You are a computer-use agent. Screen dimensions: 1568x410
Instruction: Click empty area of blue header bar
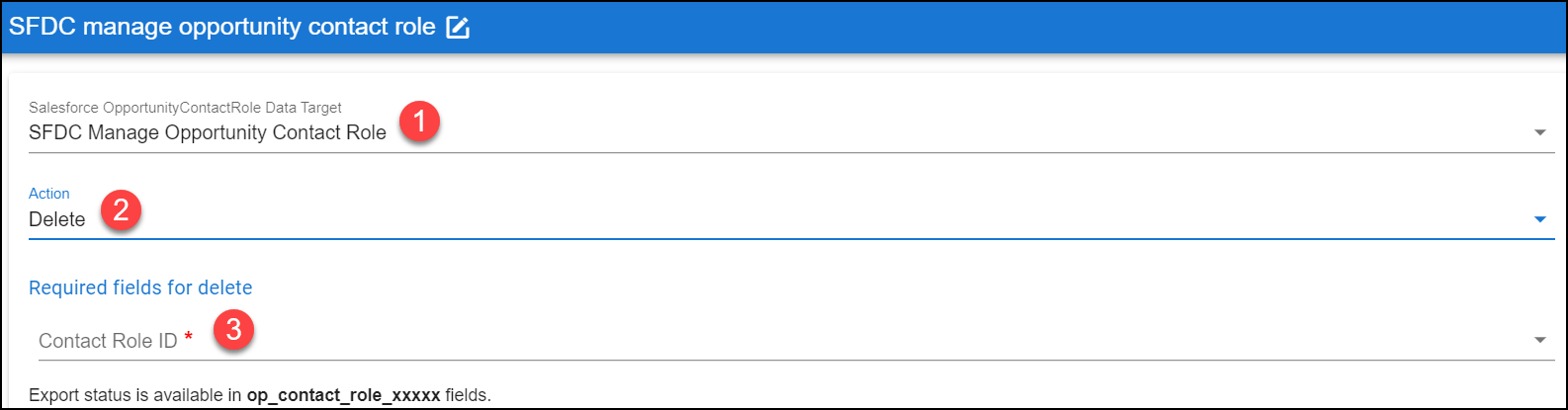coord(989,27)
